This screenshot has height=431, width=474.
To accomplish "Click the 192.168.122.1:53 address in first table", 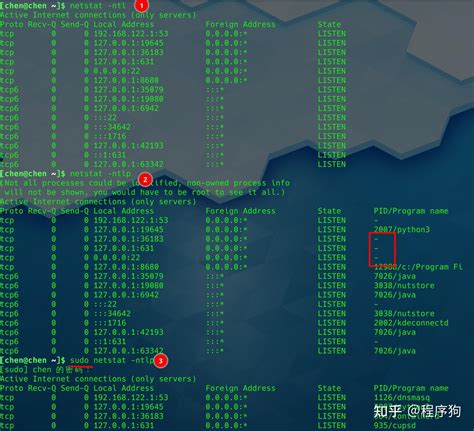I will (x=131, y=33).
